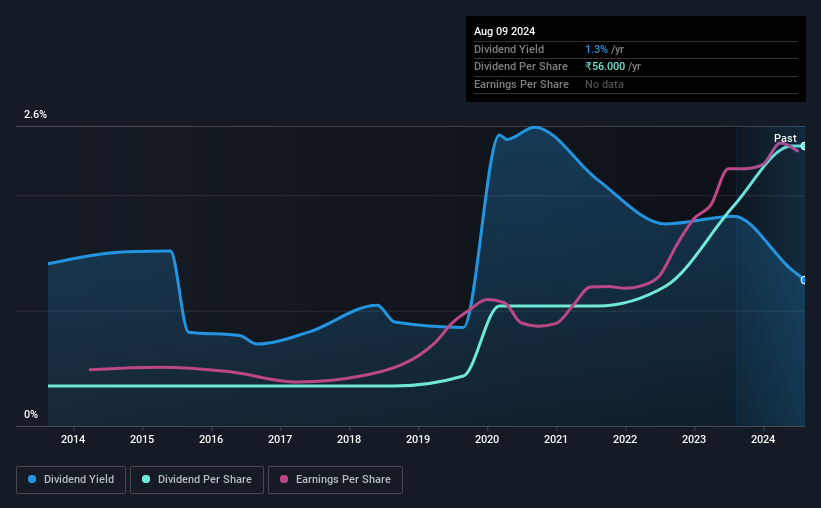This screenshot has height=508, width=821.
Task: Select the 2022 label on the x-axis
Action: coord(625,439)
